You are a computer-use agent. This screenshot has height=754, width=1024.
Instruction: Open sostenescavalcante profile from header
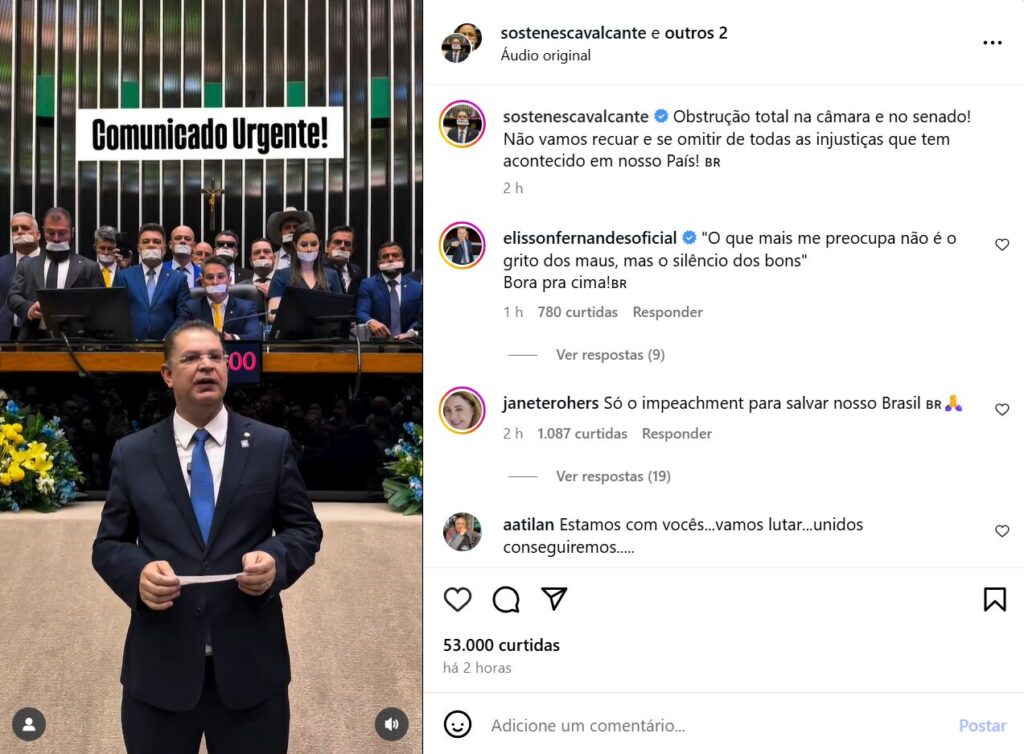[x=573, y=33]
